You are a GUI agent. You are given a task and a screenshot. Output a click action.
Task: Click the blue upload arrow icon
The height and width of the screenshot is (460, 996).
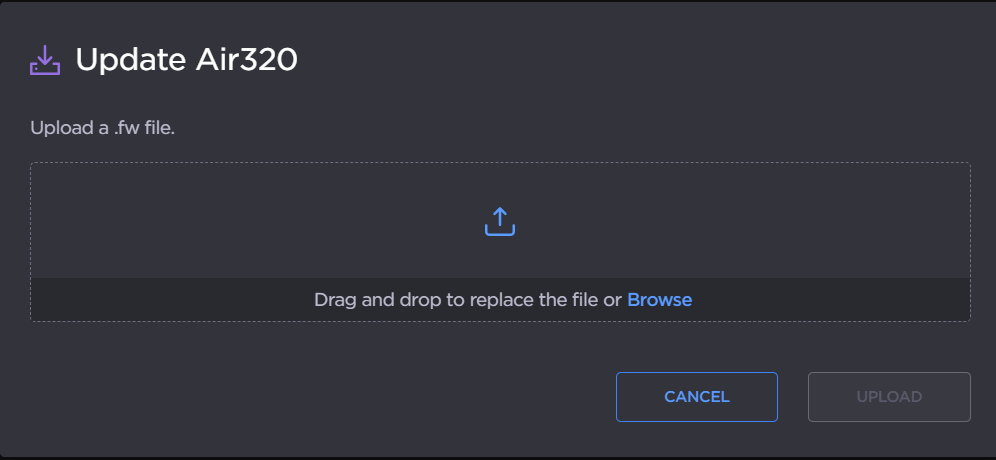coord(499,221)
